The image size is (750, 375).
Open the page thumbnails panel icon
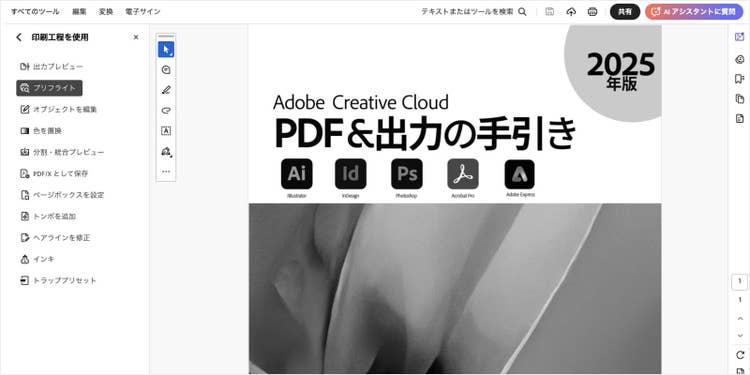(739, 99)
